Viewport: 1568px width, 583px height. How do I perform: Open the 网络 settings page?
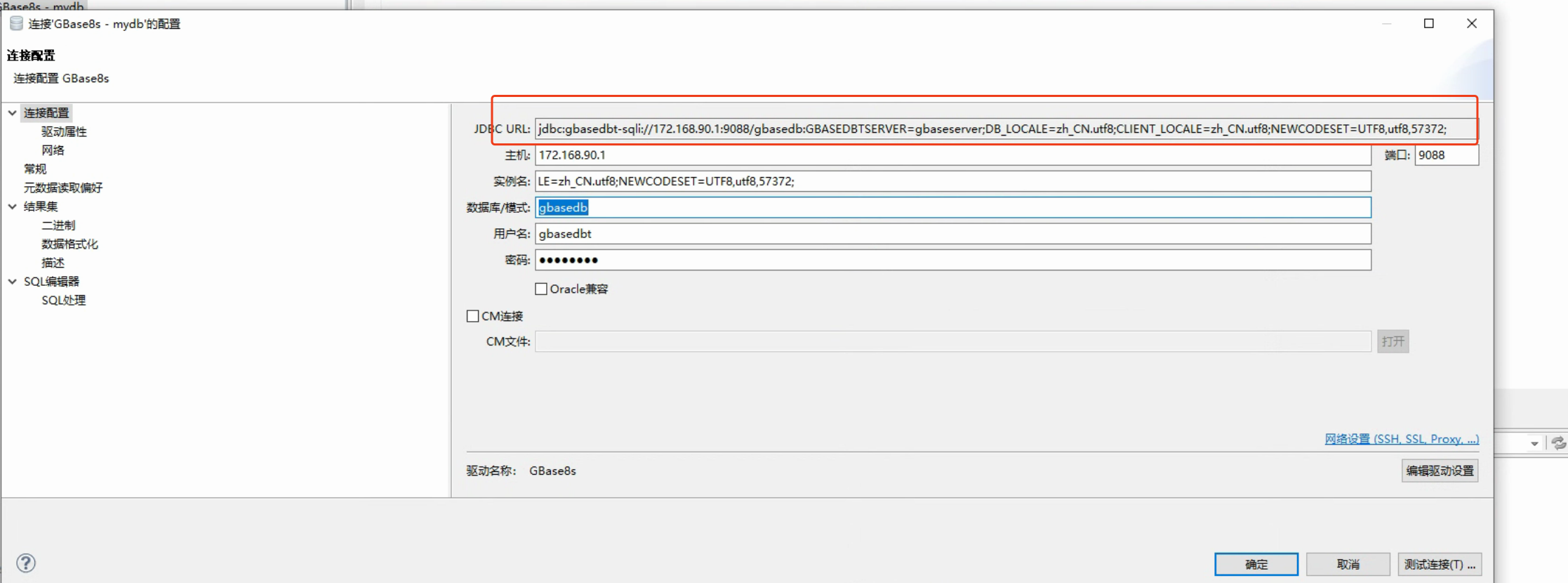53,150
